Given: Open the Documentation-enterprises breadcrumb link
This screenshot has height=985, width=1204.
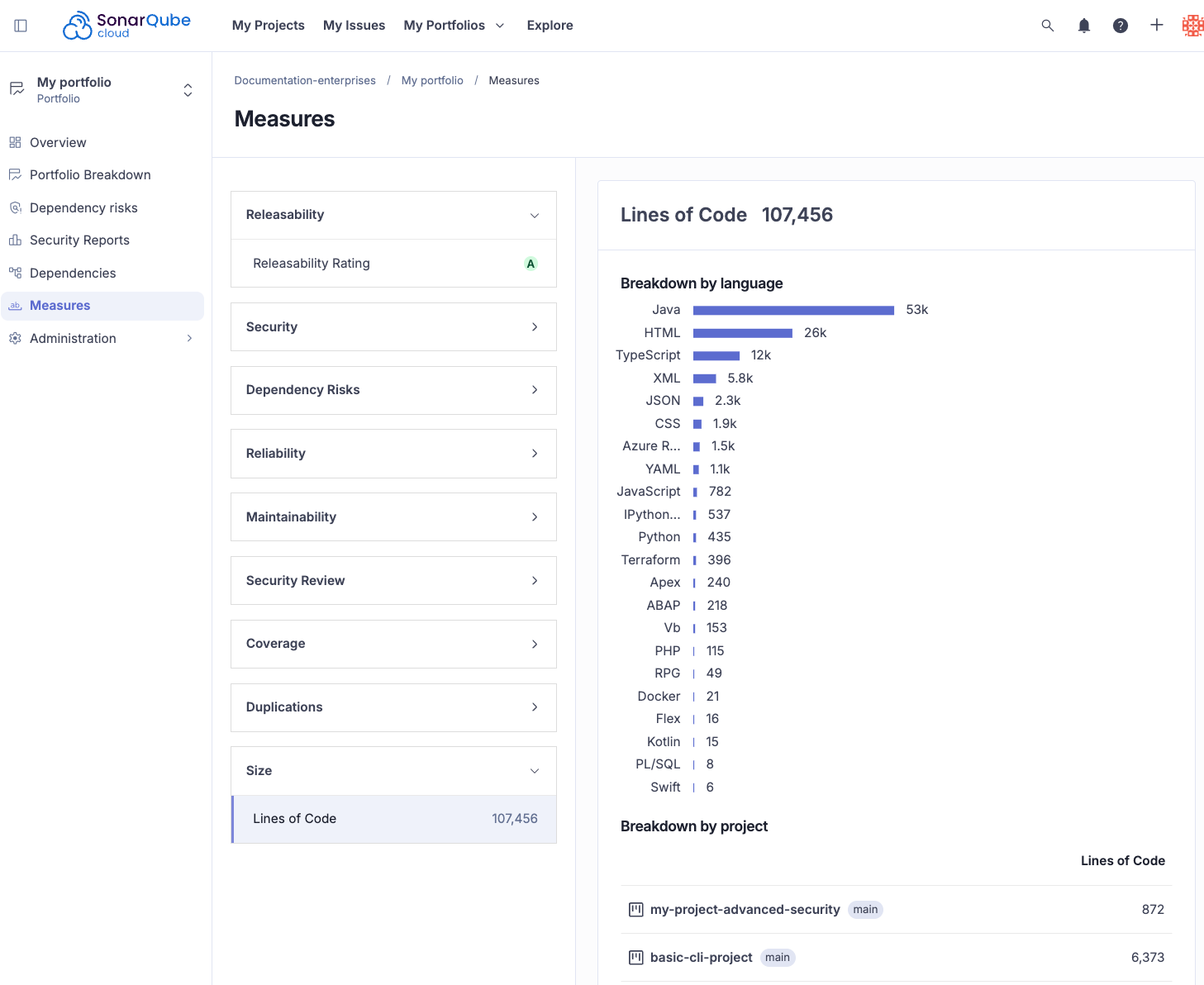Looking at the screenshot, I should click(x=305, y=80).
